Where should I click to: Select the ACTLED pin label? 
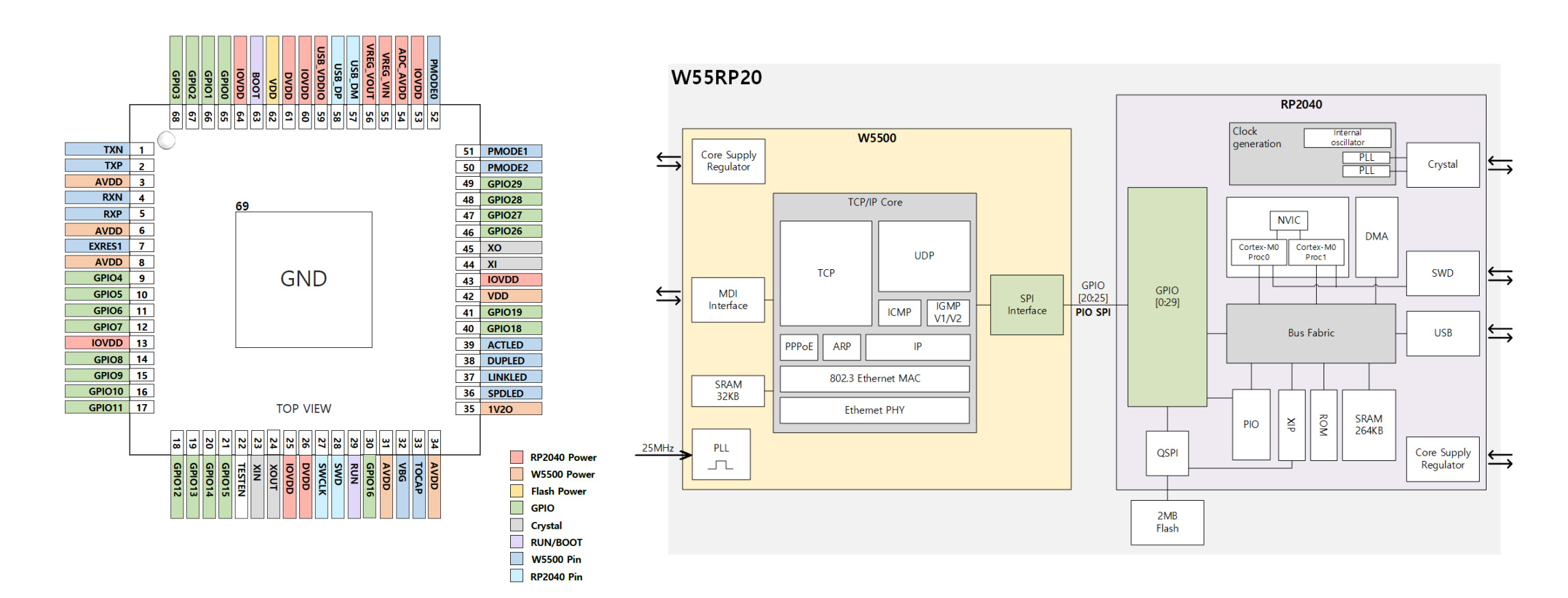[511, 345]
